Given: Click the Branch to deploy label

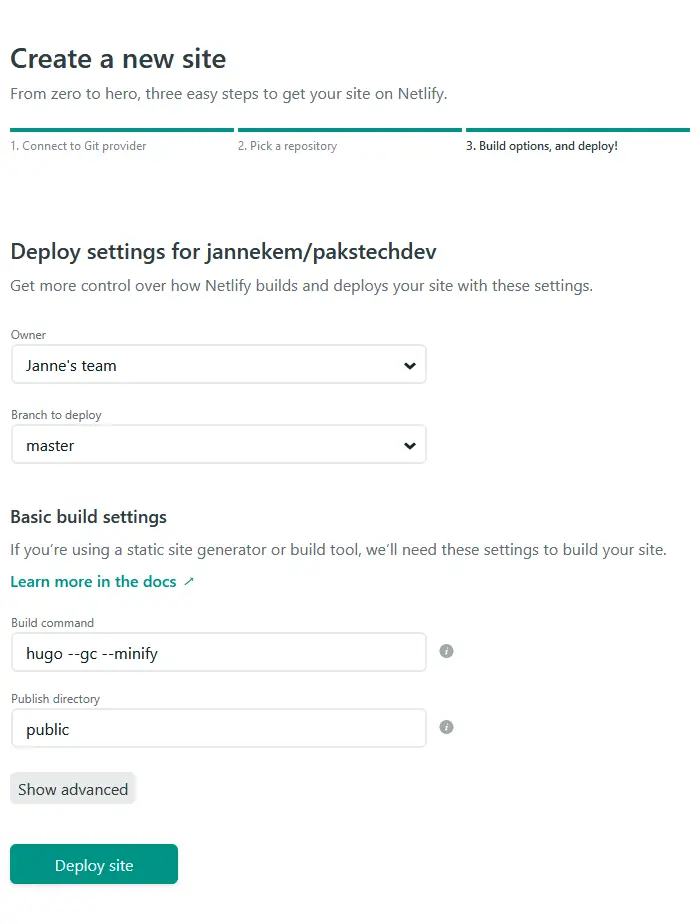Looking at the screenshot, I should (x=56, y=415).
